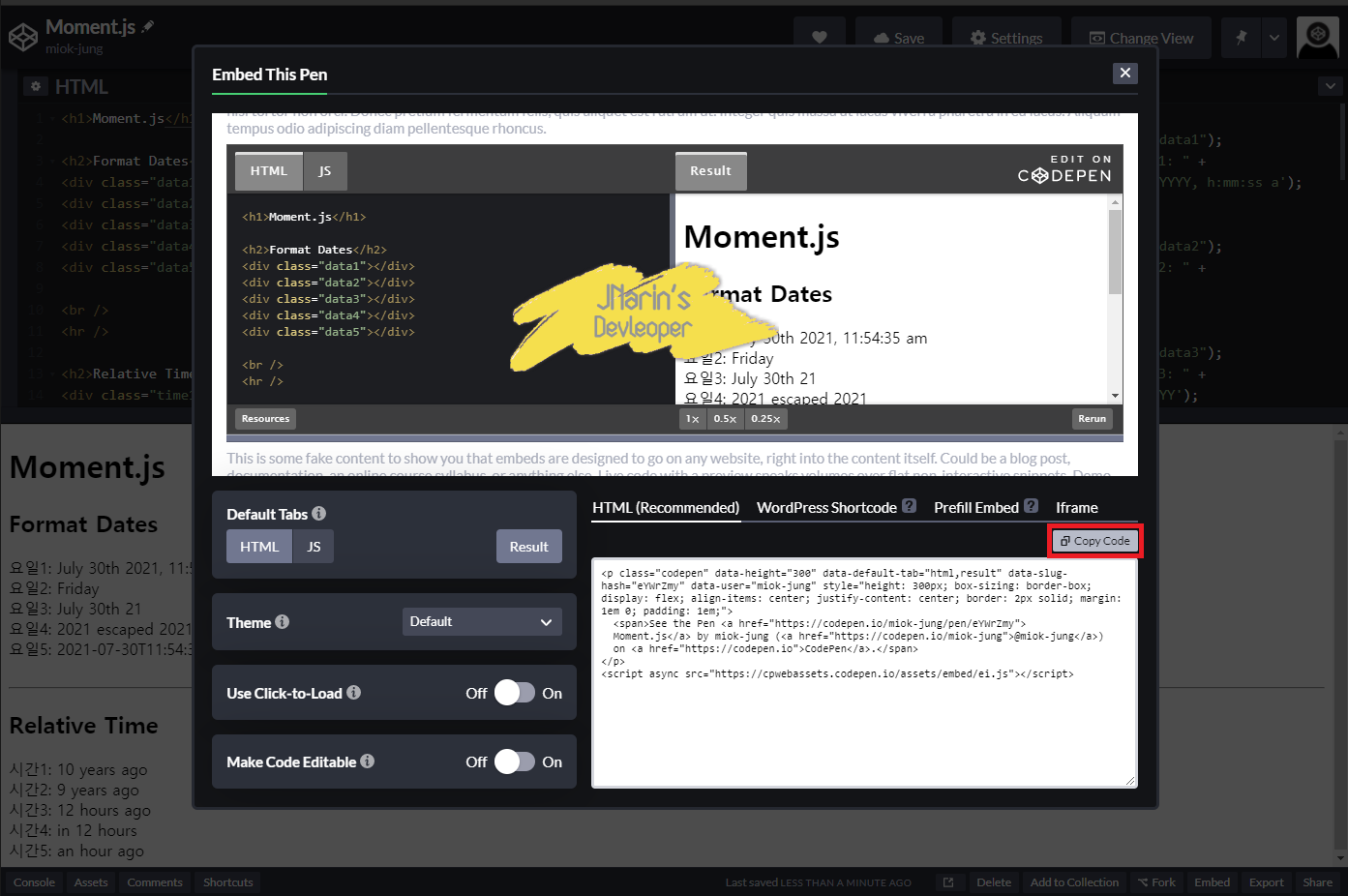The height and width of the screenshot is (896, 1348).
Task: Edit pen title with pencil icon
Action: 148,27
